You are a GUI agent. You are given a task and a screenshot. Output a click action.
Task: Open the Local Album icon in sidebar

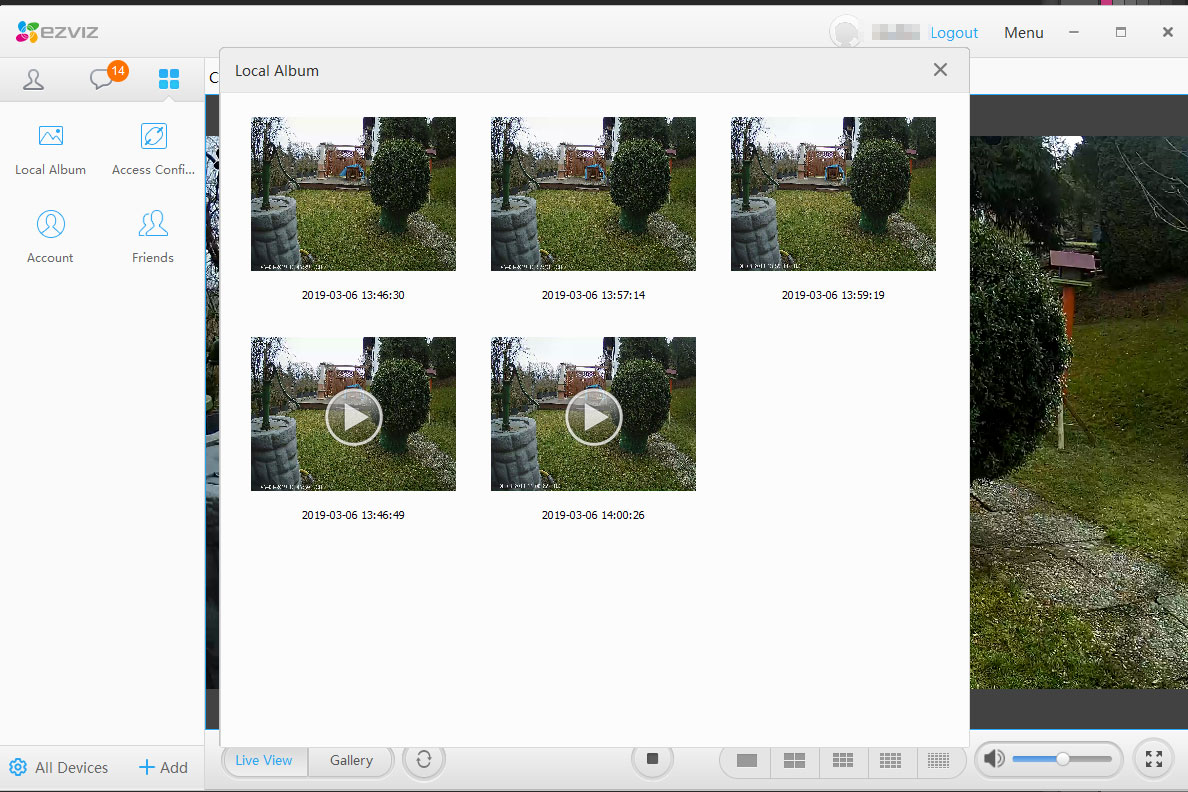pyautogui.click(x=50, y=137)
